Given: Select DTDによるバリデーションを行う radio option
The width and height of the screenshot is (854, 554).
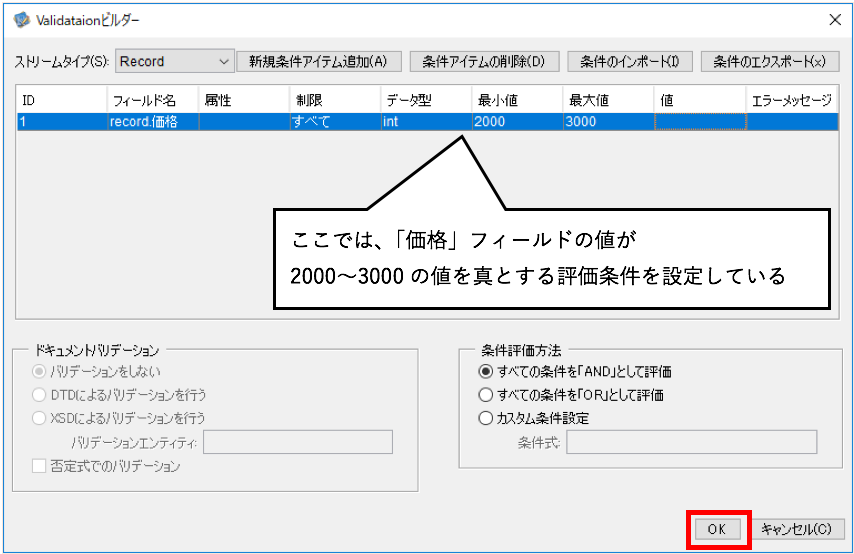Looking at the screenshot, I should coord(39,394).
